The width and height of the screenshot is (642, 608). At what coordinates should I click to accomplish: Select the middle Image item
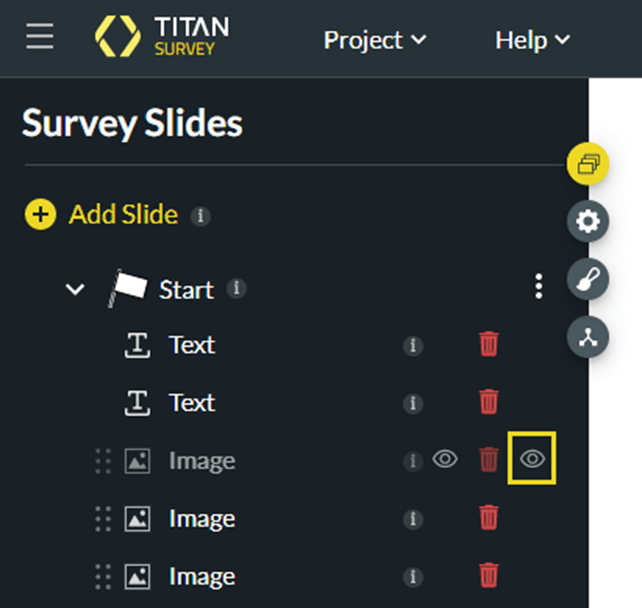pos(201,518)
